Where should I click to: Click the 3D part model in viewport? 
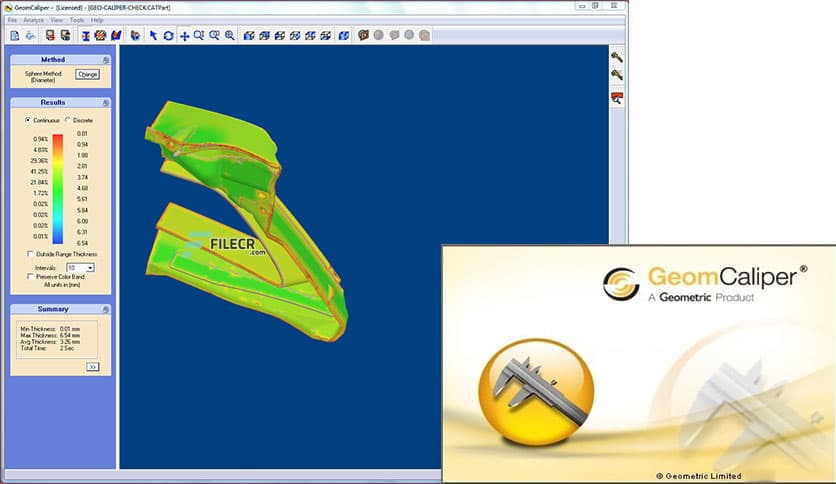245,219
